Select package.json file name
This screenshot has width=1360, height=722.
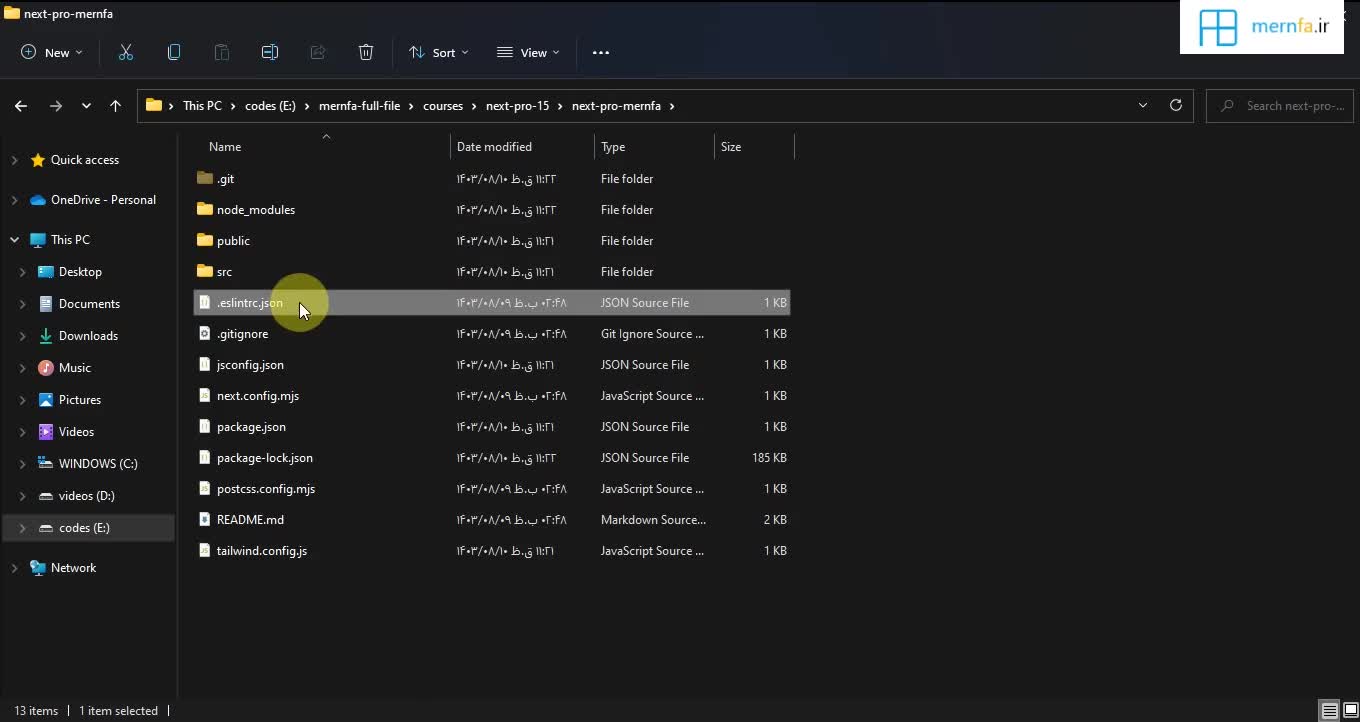tap(251, 427)
